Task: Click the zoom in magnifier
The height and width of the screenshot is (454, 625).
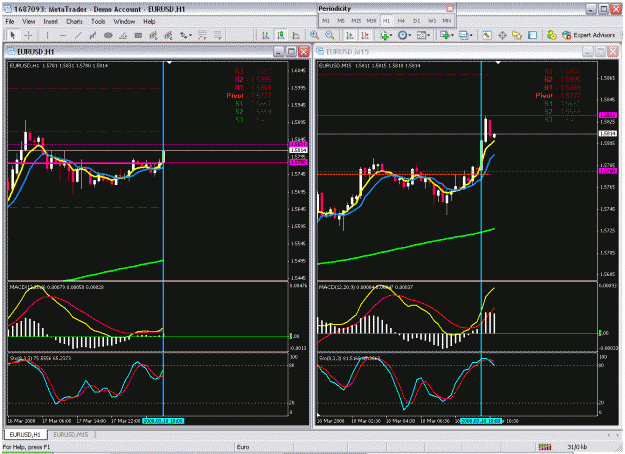Action: pos(314,35)
